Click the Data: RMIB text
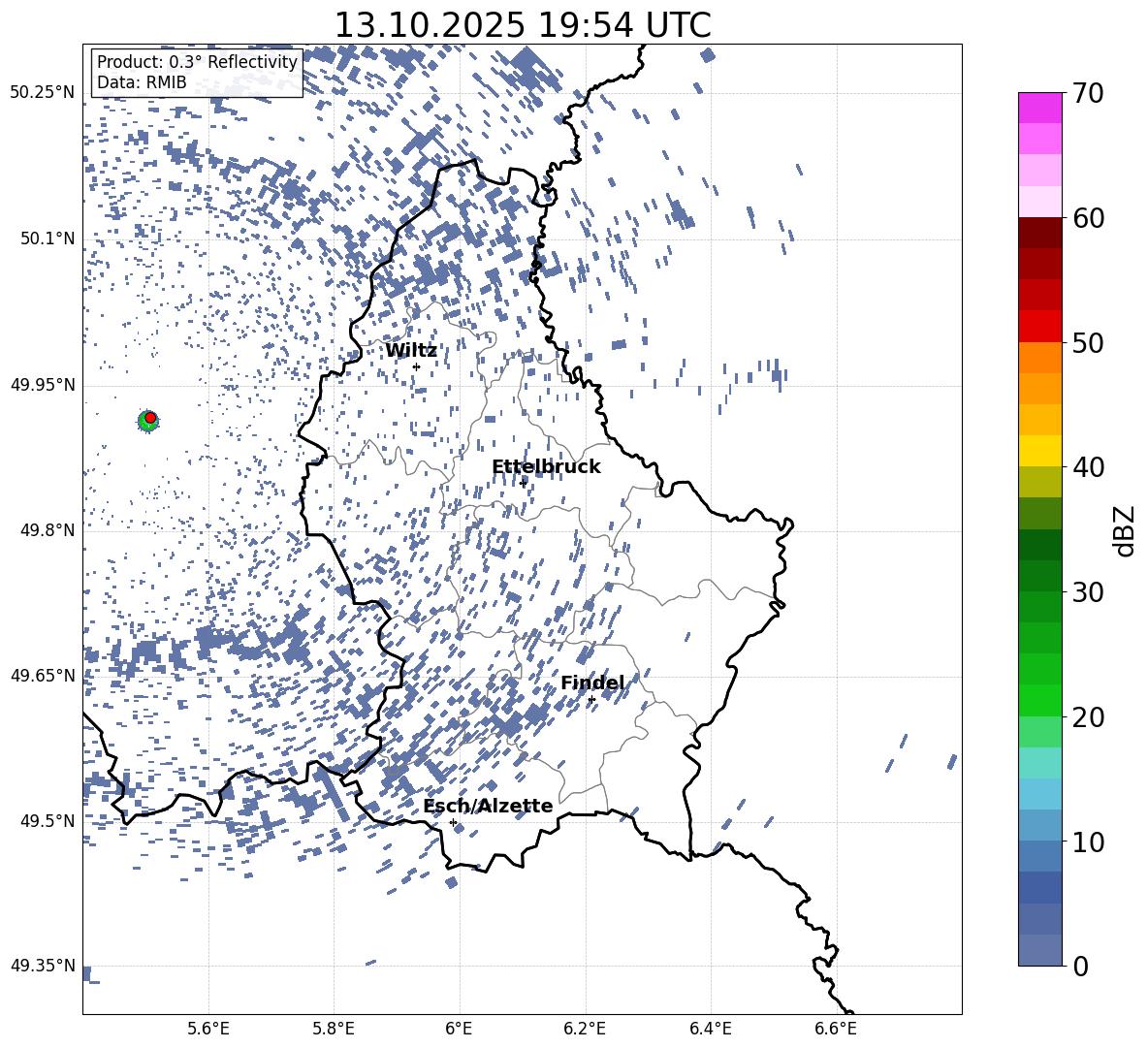The height and width of the screenshot is (1048, 1148). coord(142,82)
